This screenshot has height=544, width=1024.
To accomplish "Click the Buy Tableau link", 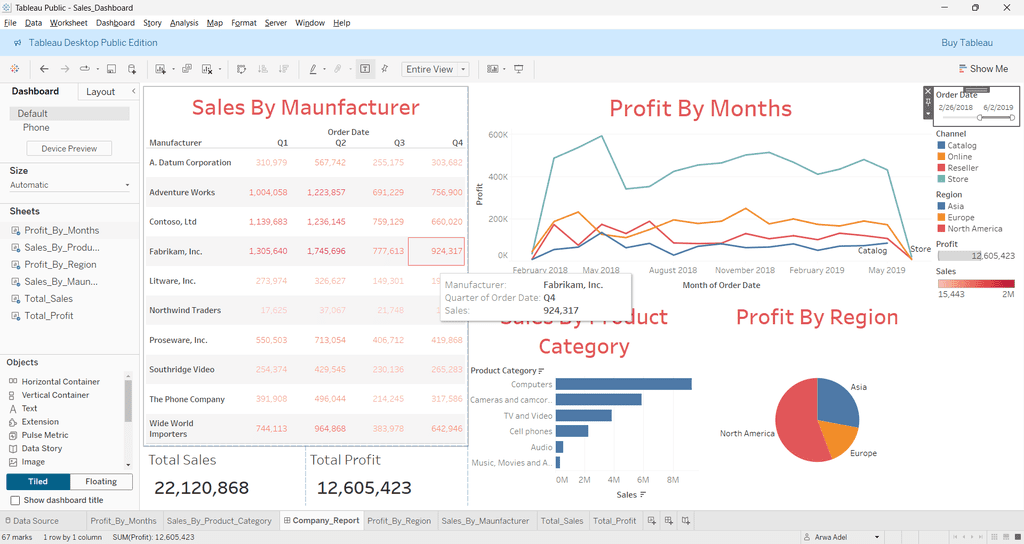I will [x=967, y=42].
